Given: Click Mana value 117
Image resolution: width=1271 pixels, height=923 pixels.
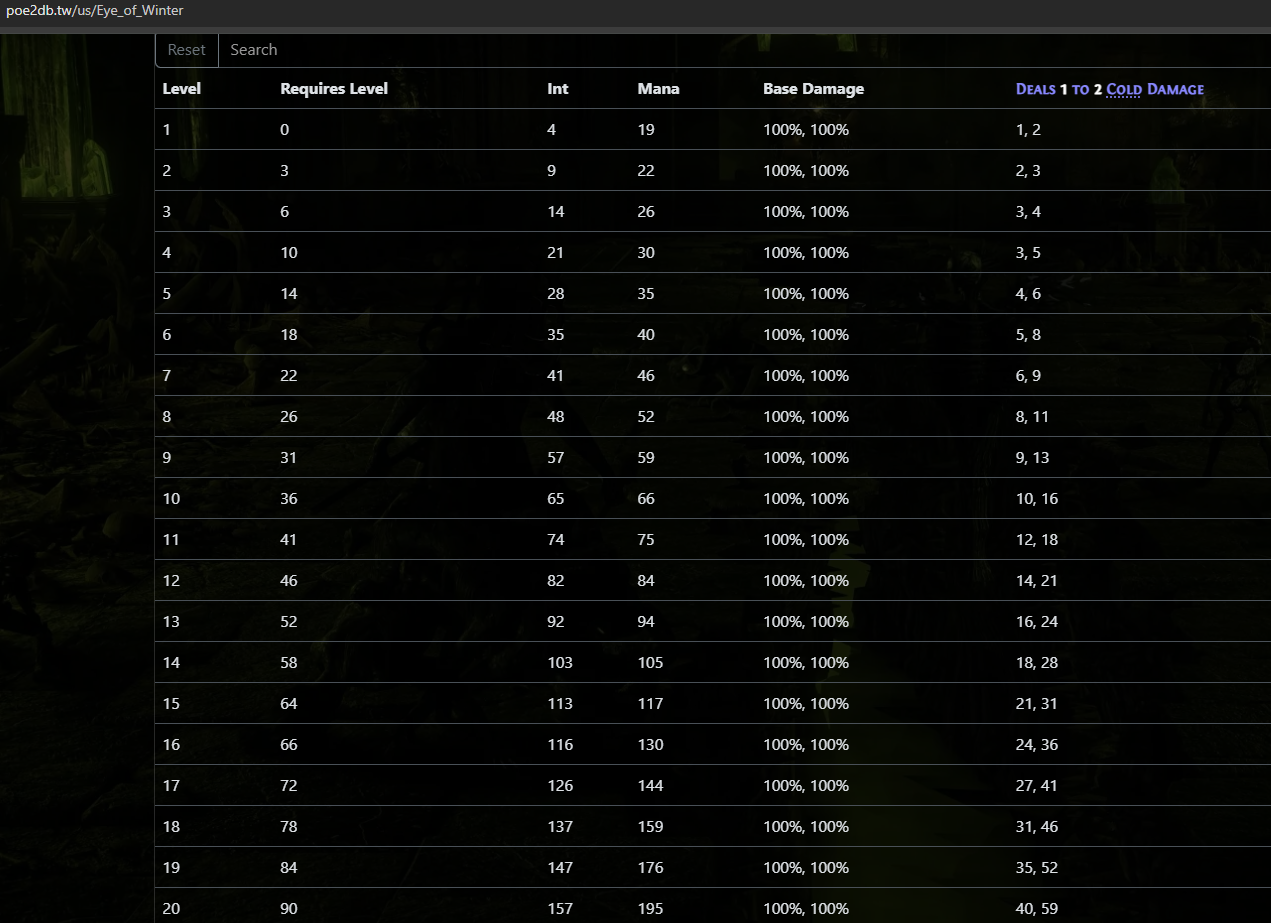Looking at the screenshot, I should tap(650, 704).
